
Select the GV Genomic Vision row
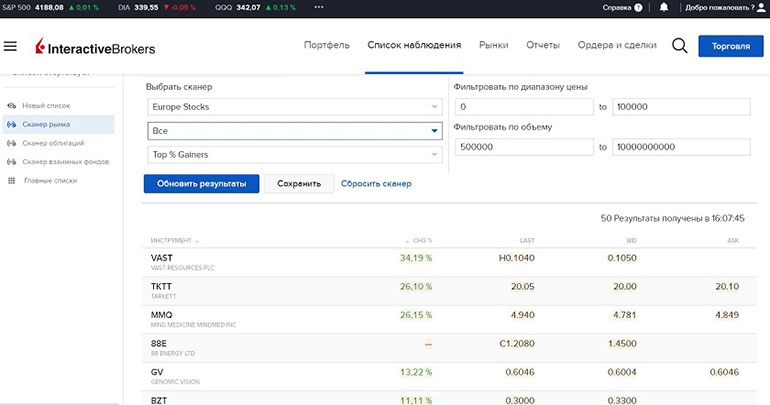[449, 376]
